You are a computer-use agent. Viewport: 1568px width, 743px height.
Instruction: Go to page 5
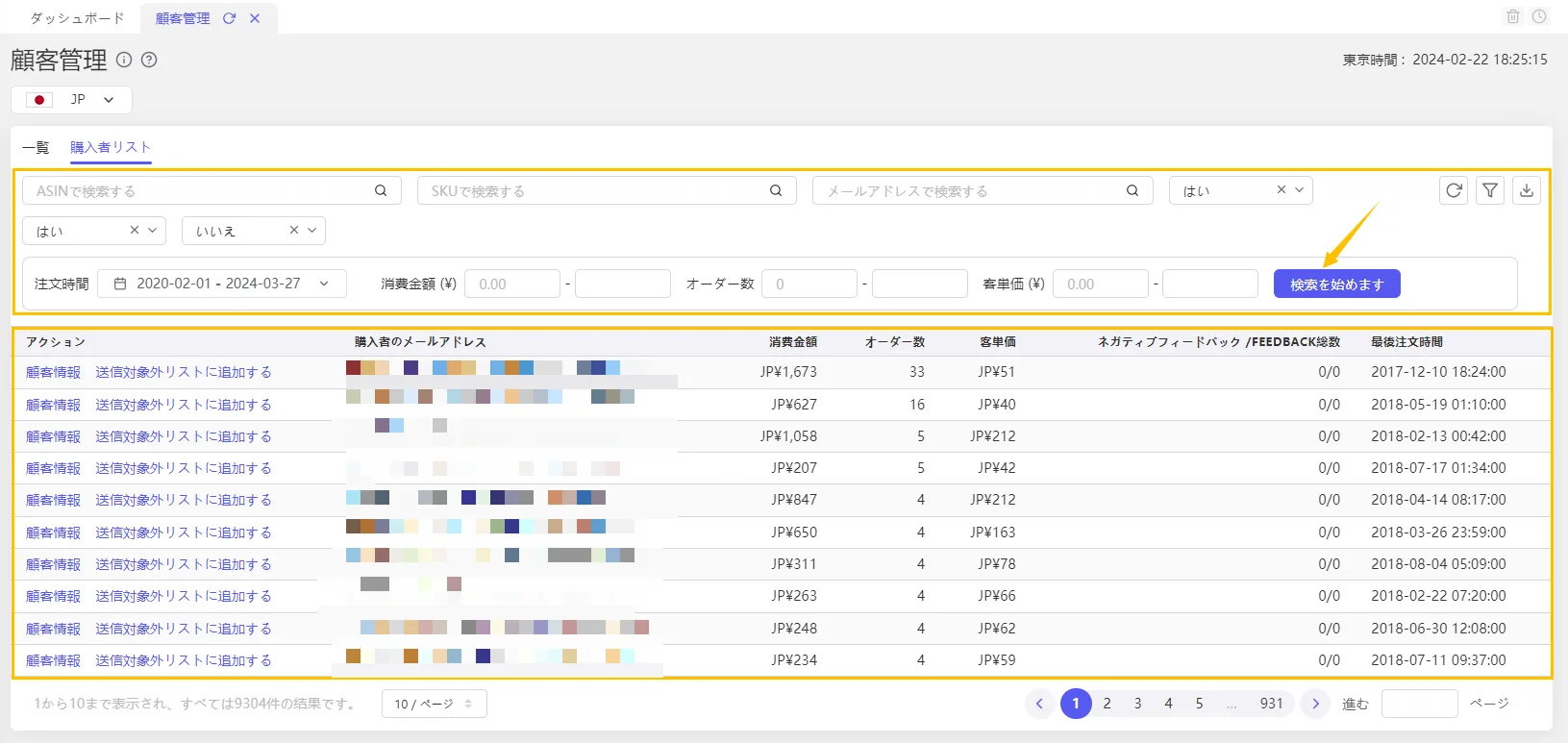pyautogui.click(x=1199, y=704)
